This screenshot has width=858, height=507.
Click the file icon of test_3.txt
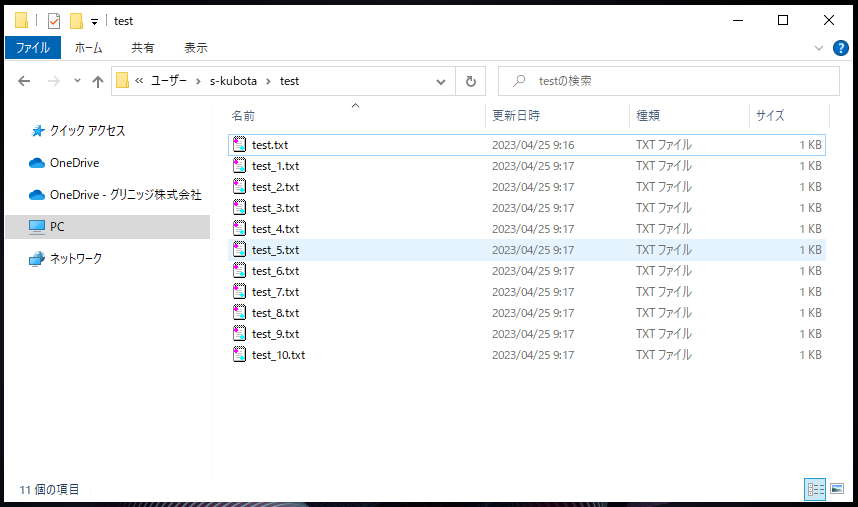(240, 207)
